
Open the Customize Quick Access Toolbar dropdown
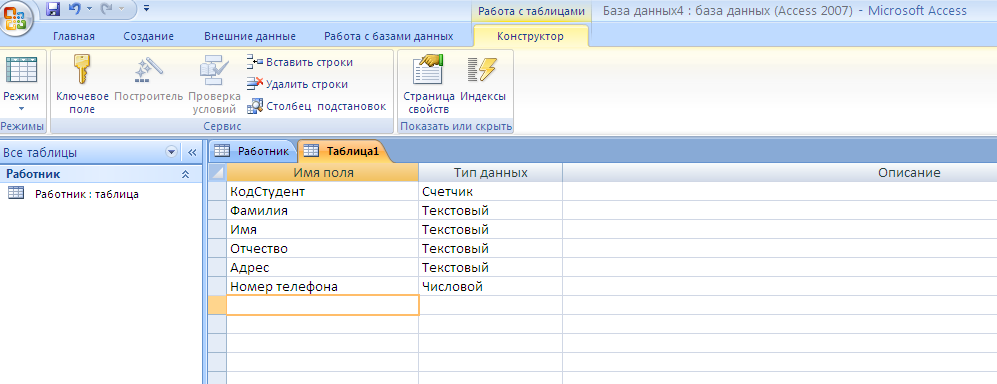147,9
